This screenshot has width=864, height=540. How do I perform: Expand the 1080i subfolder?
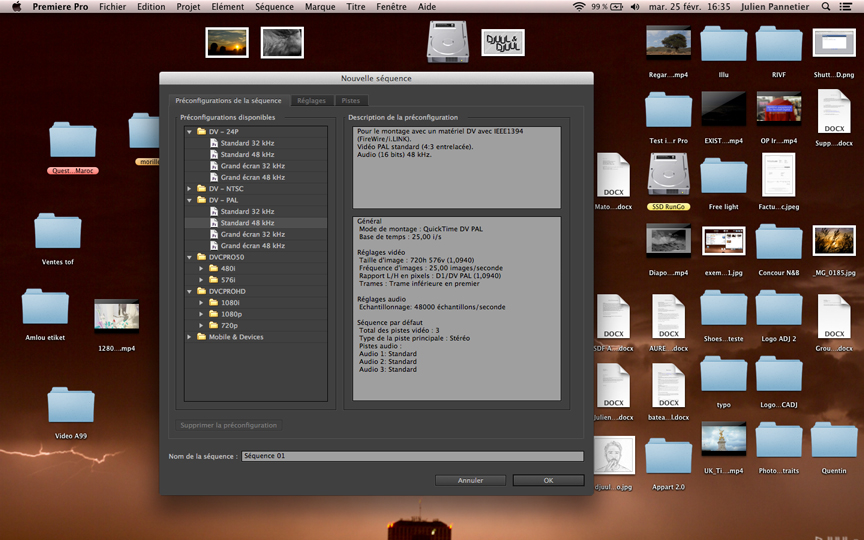coord(201,303)
